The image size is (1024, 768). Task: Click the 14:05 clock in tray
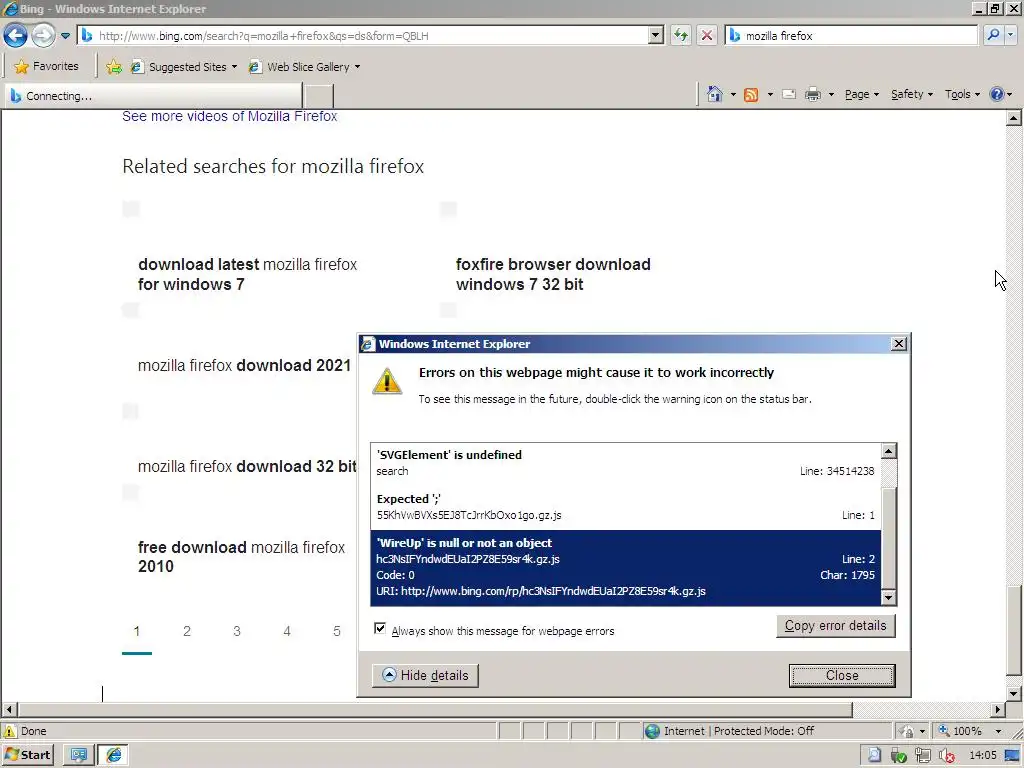tap(983, 756)
